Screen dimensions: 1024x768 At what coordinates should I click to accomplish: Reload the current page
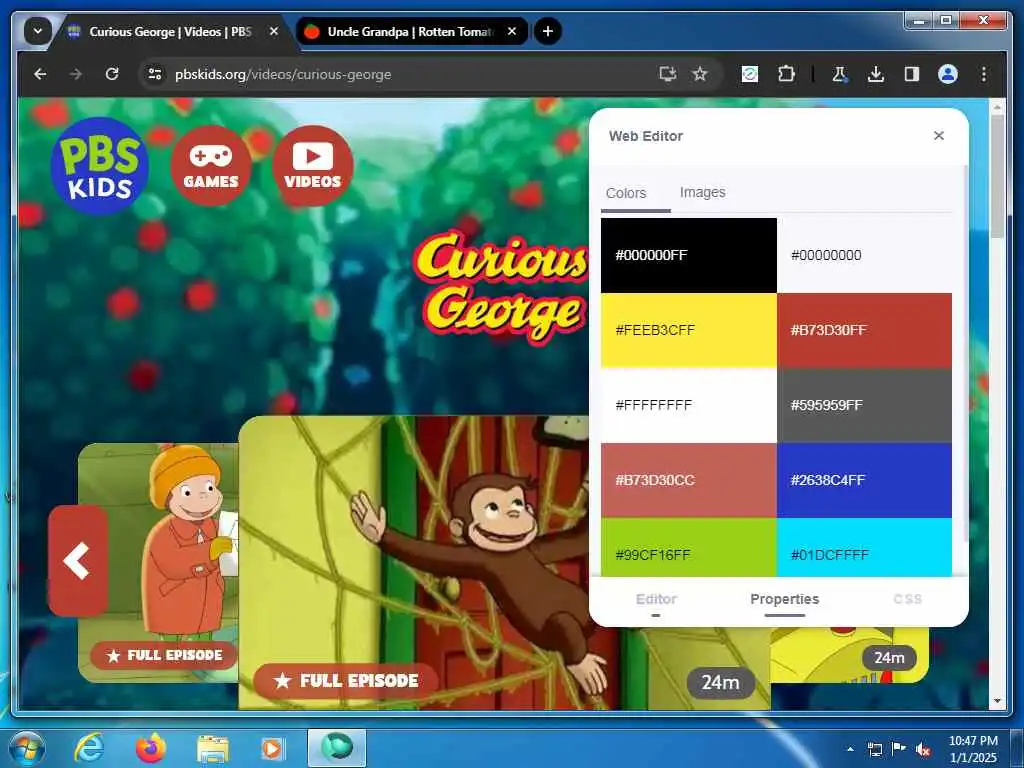click(112, 74)
